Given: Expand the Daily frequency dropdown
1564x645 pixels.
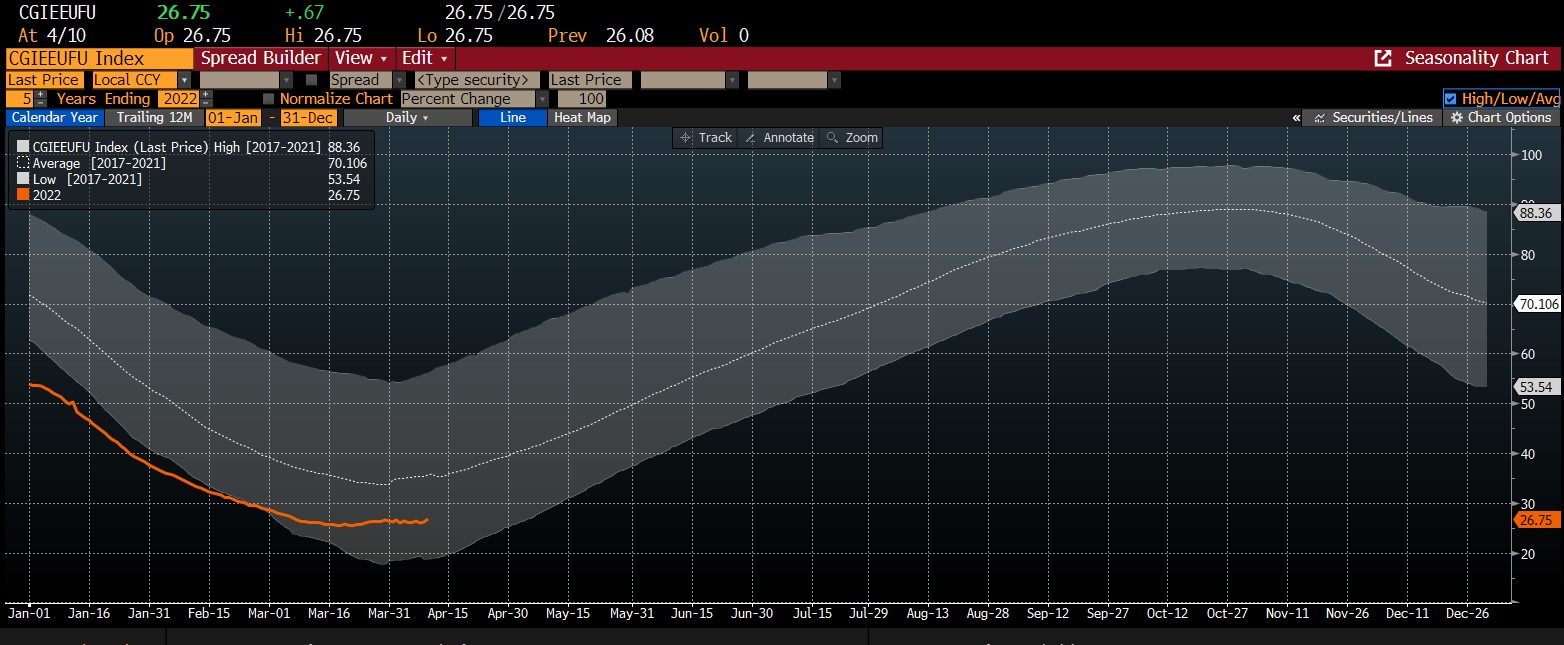Looking at the screenshot, I should (407, 118).
